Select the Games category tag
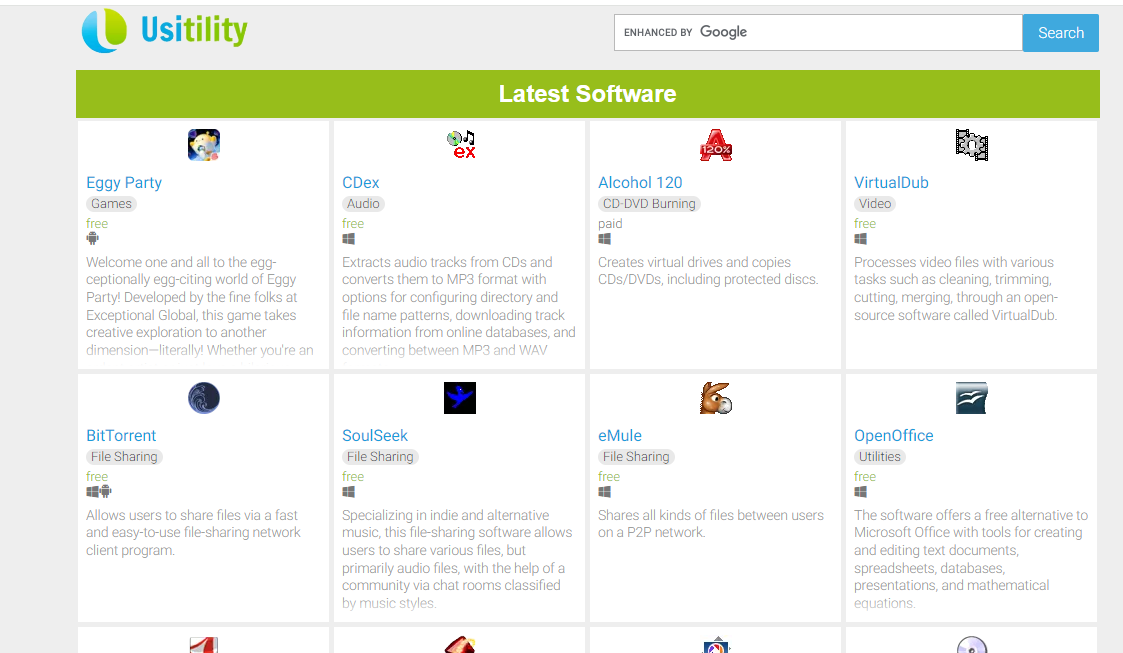1123x653 pixels. click(111, 204)
